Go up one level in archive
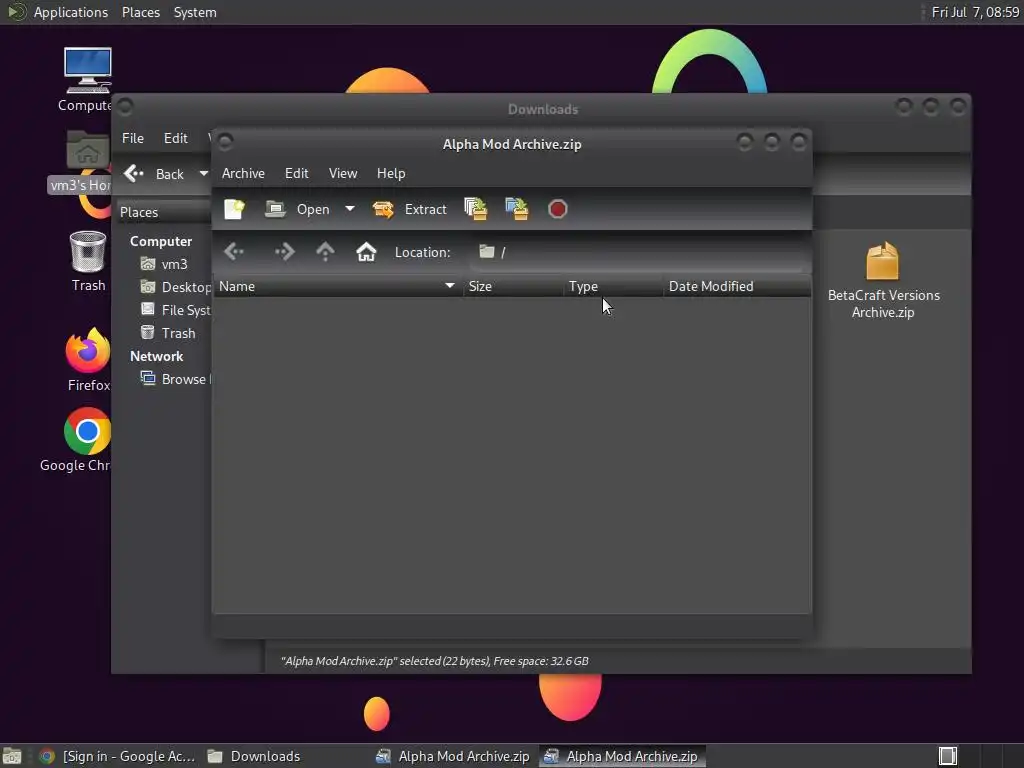This screenshot has height=768, width=1024. point(325,251)
